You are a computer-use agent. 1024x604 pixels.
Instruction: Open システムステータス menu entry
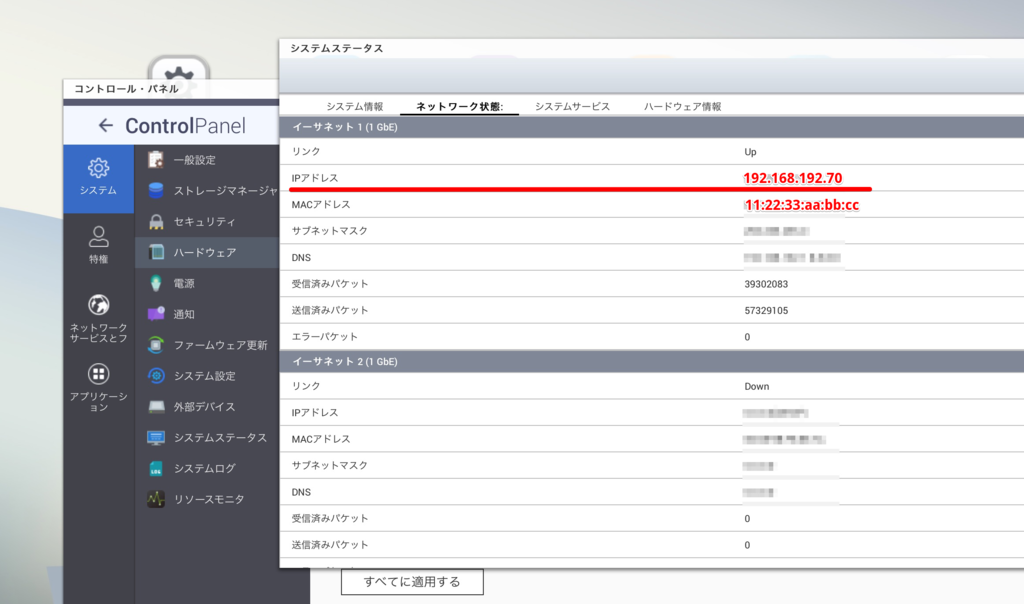click(x=206, y=437)
